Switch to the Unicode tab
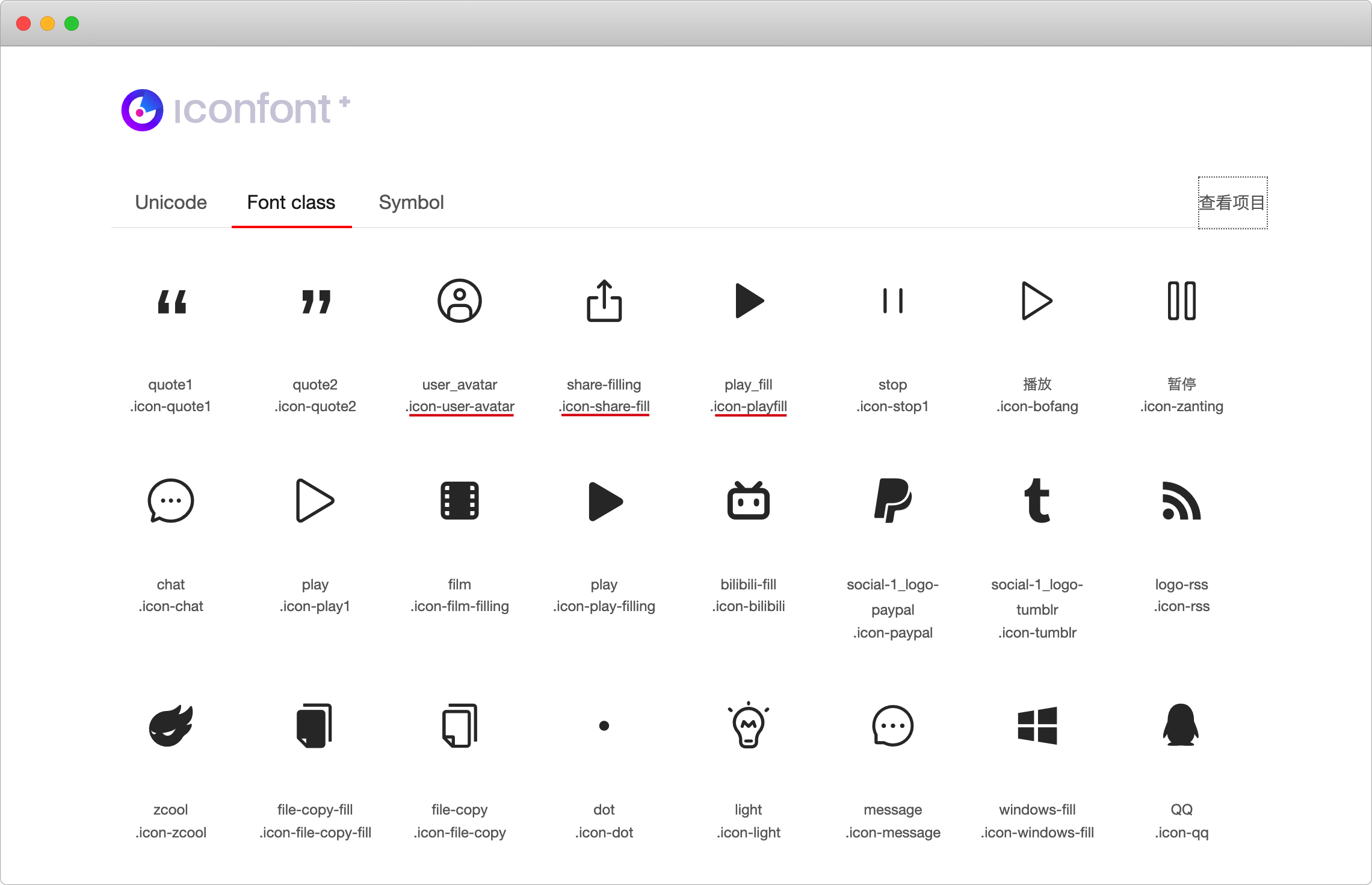Viewport: 1372px width, 885px height. [171, 202]
